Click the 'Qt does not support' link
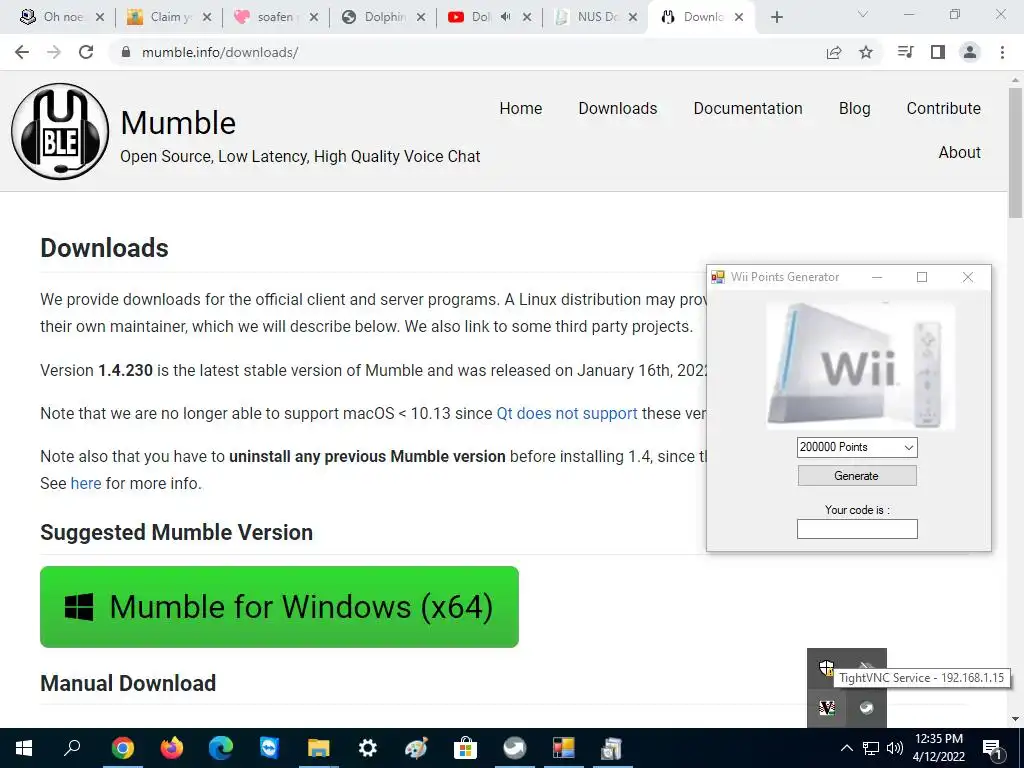 pos(567,413)
